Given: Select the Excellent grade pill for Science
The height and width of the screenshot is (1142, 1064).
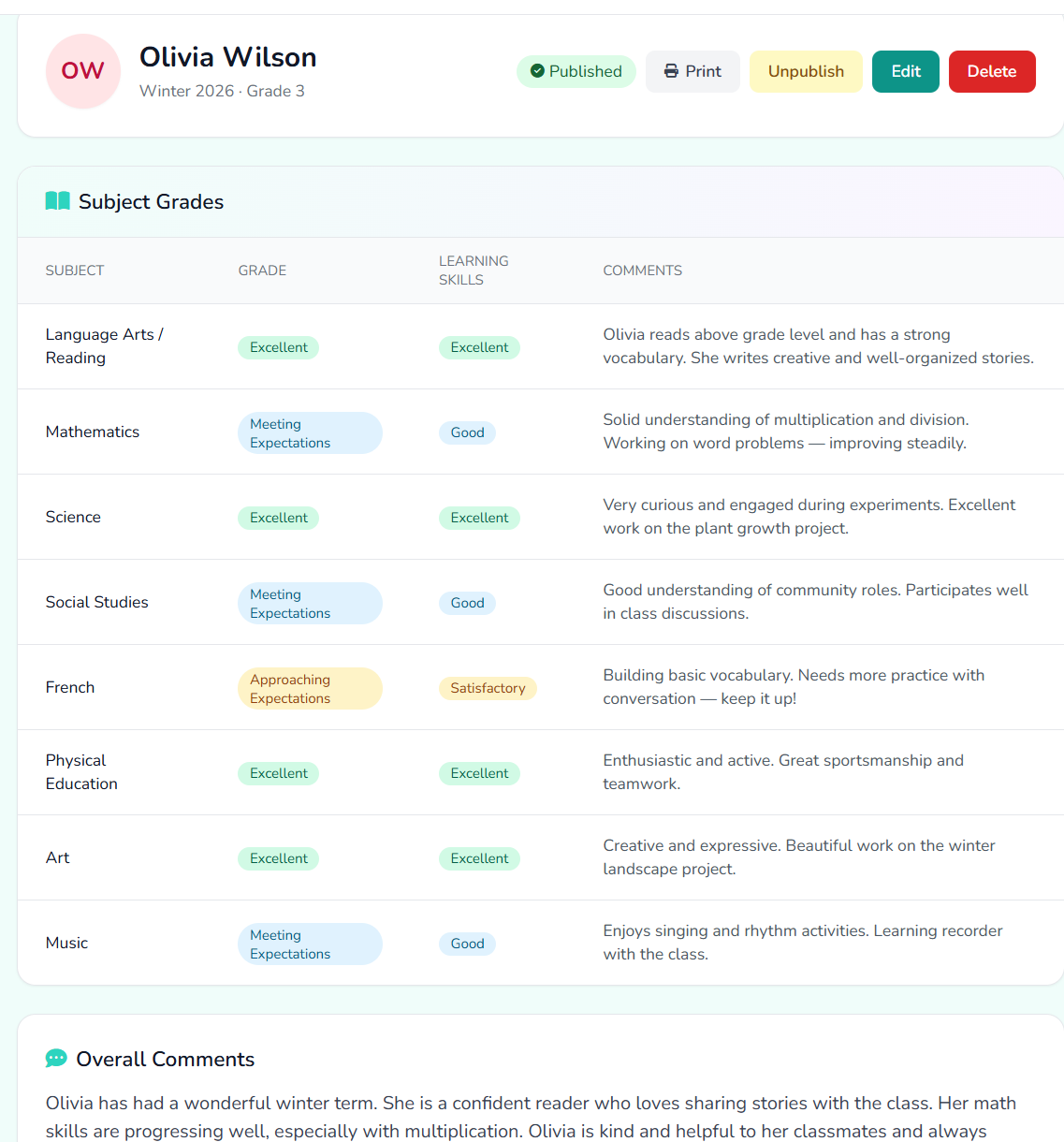Looking at the screenshot, I should 278,517.
